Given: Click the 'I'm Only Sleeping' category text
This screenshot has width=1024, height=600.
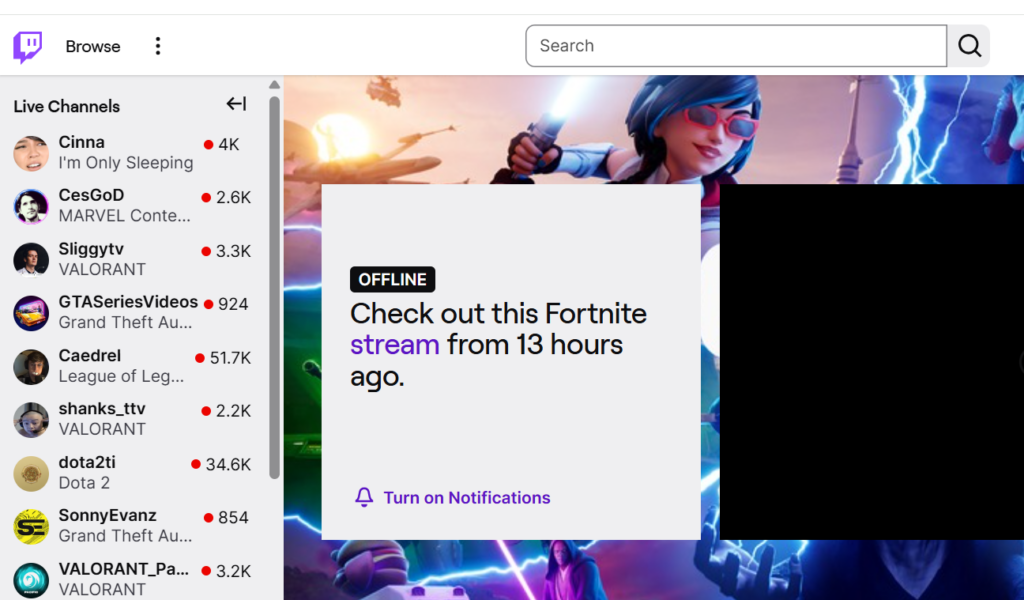Looking at the screenshot, I should [x=126, y=163].
